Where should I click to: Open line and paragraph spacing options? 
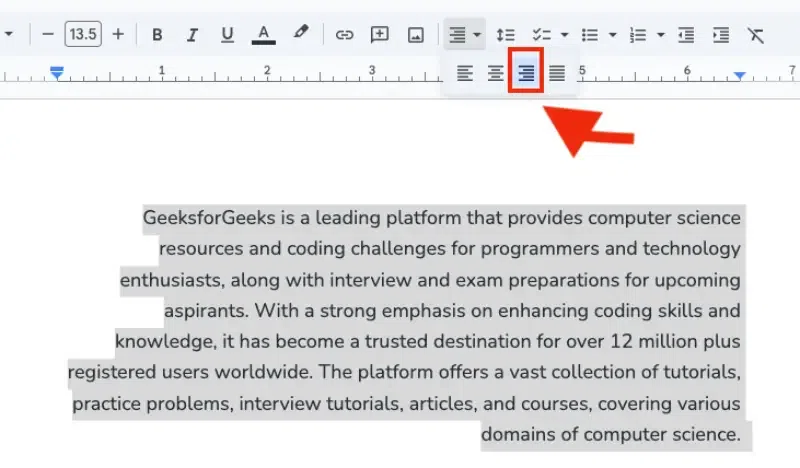tap(506, 35)
